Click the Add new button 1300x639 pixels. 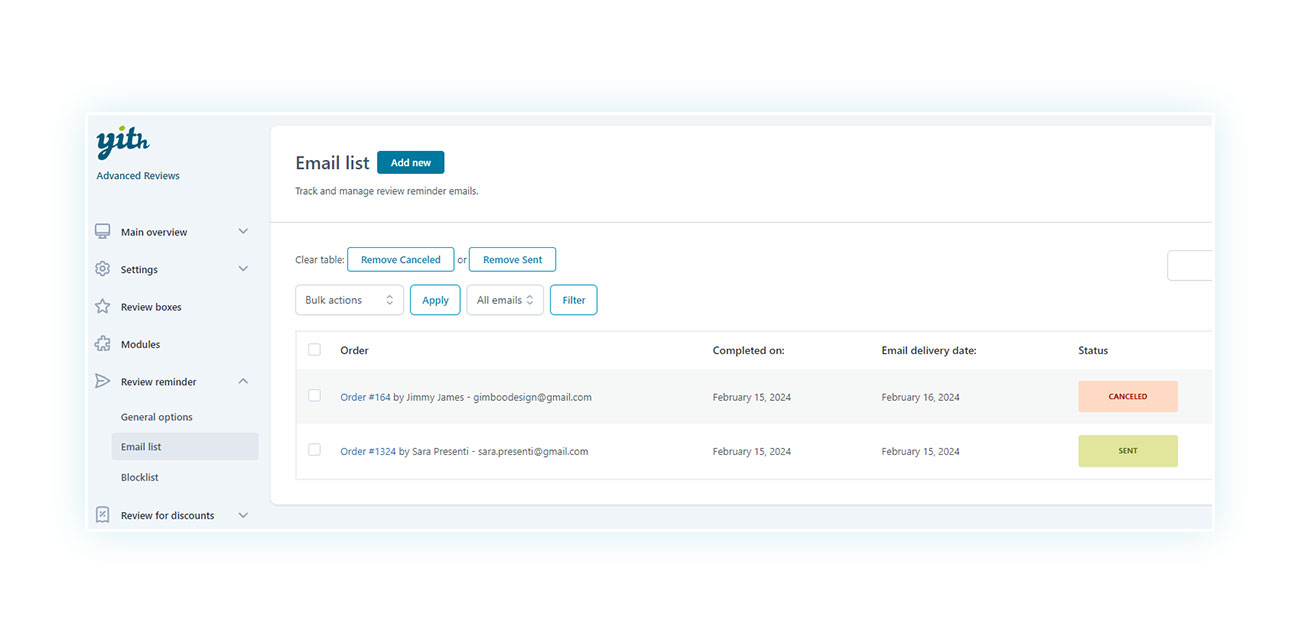410,163
